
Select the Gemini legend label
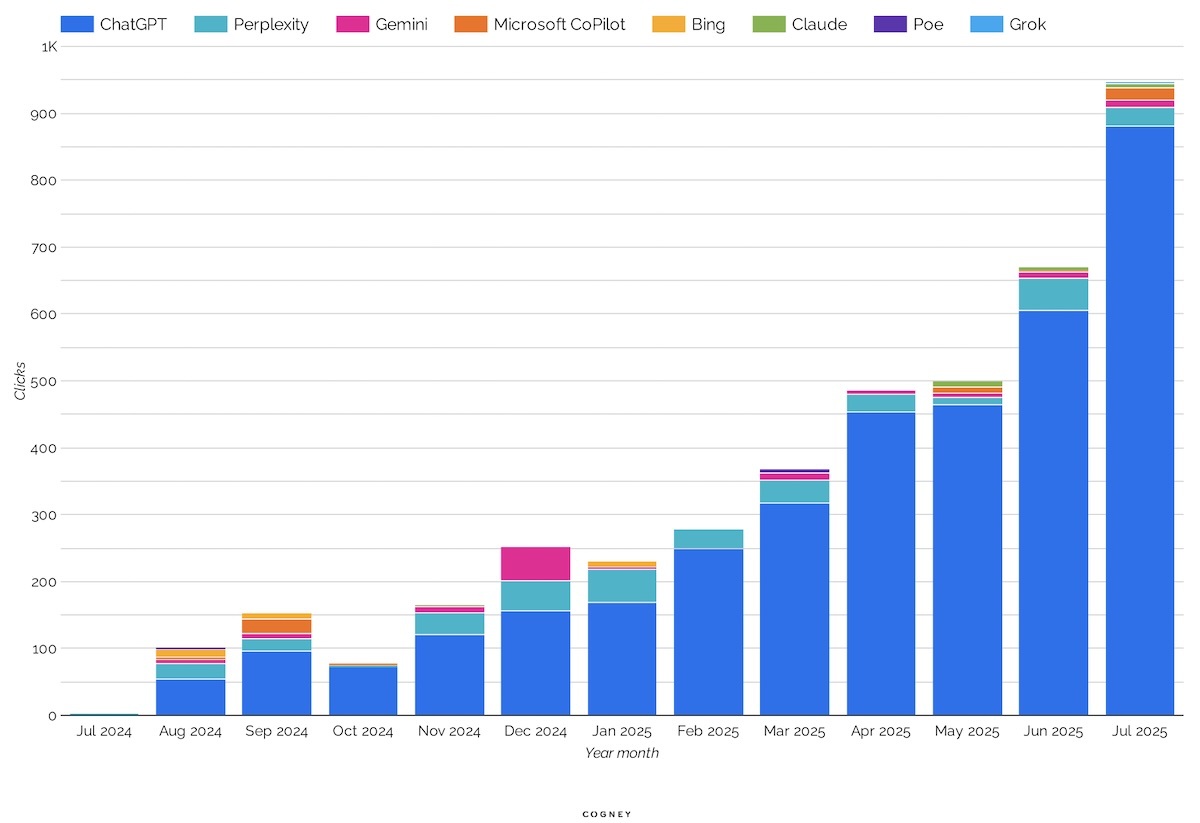click(x=401, y=24)
